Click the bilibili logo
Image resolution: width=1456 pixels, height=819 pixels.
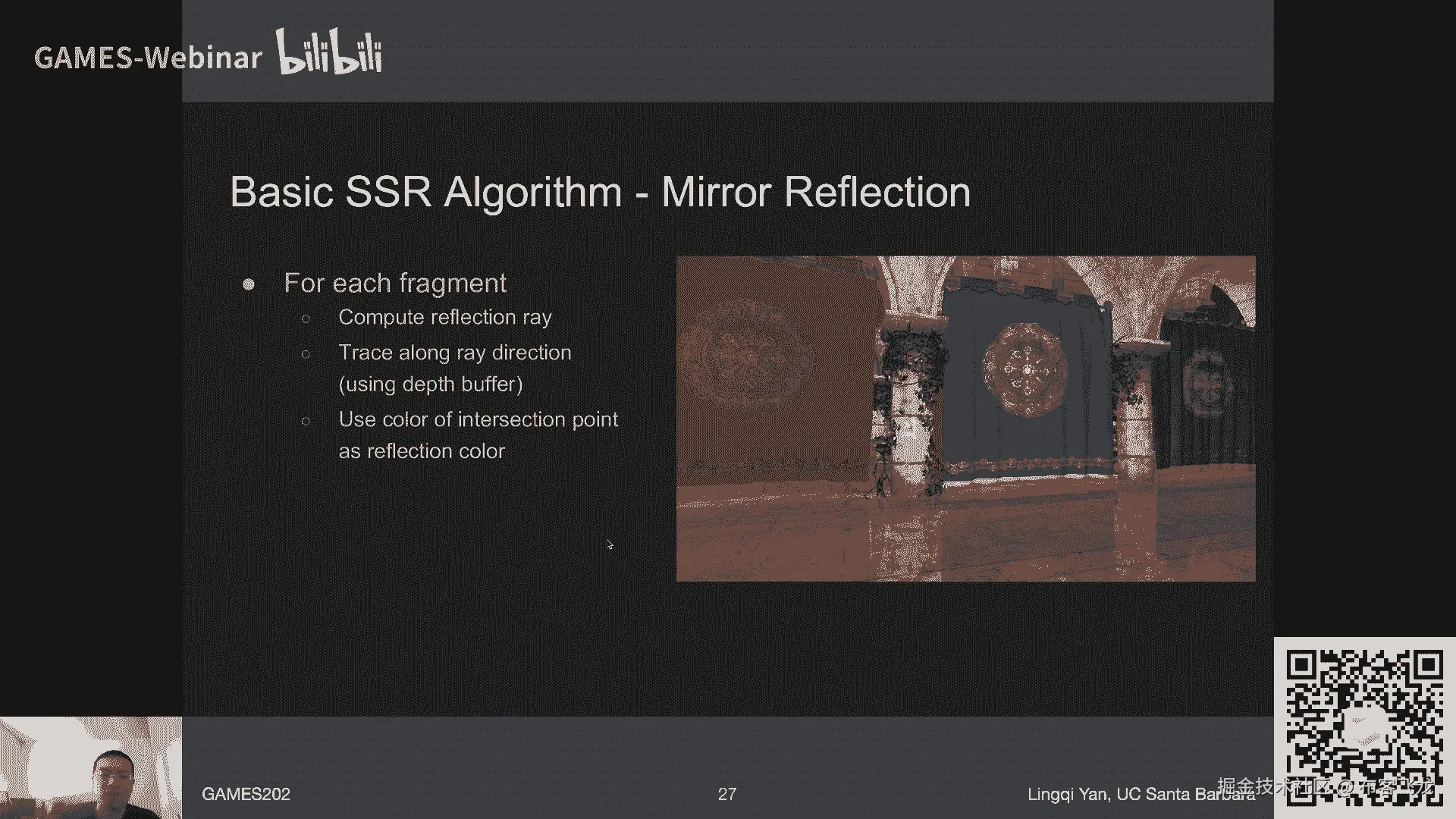tap(328, 53)
